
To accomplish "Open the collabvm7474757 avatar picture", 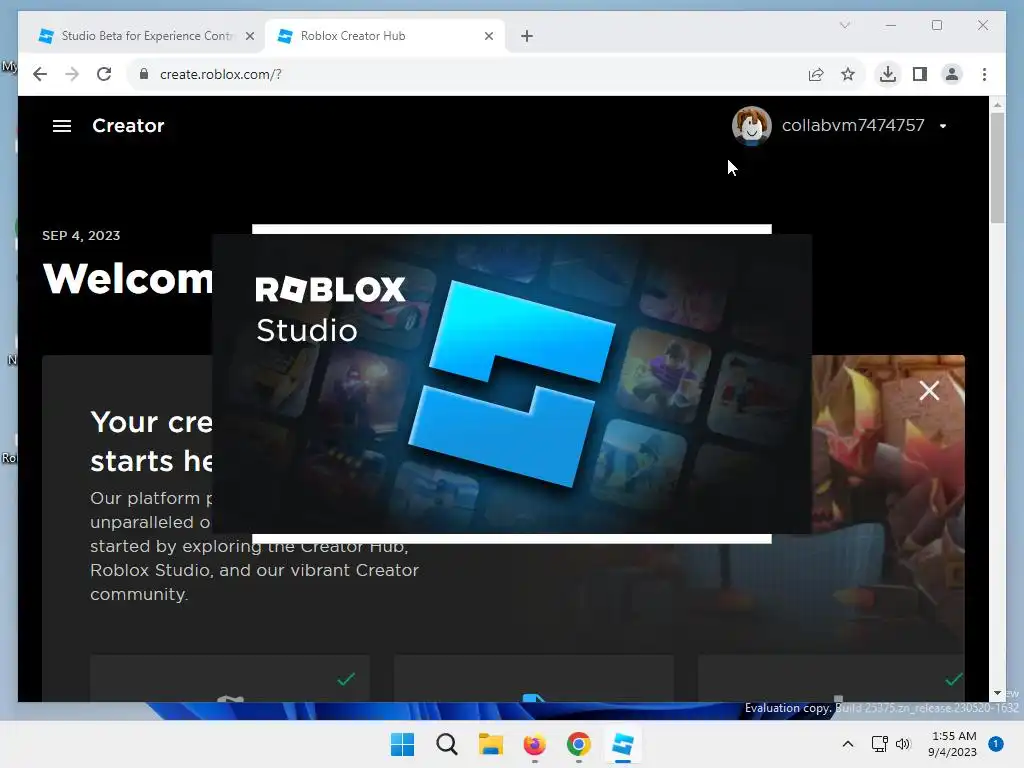I will tap(751, 125).
